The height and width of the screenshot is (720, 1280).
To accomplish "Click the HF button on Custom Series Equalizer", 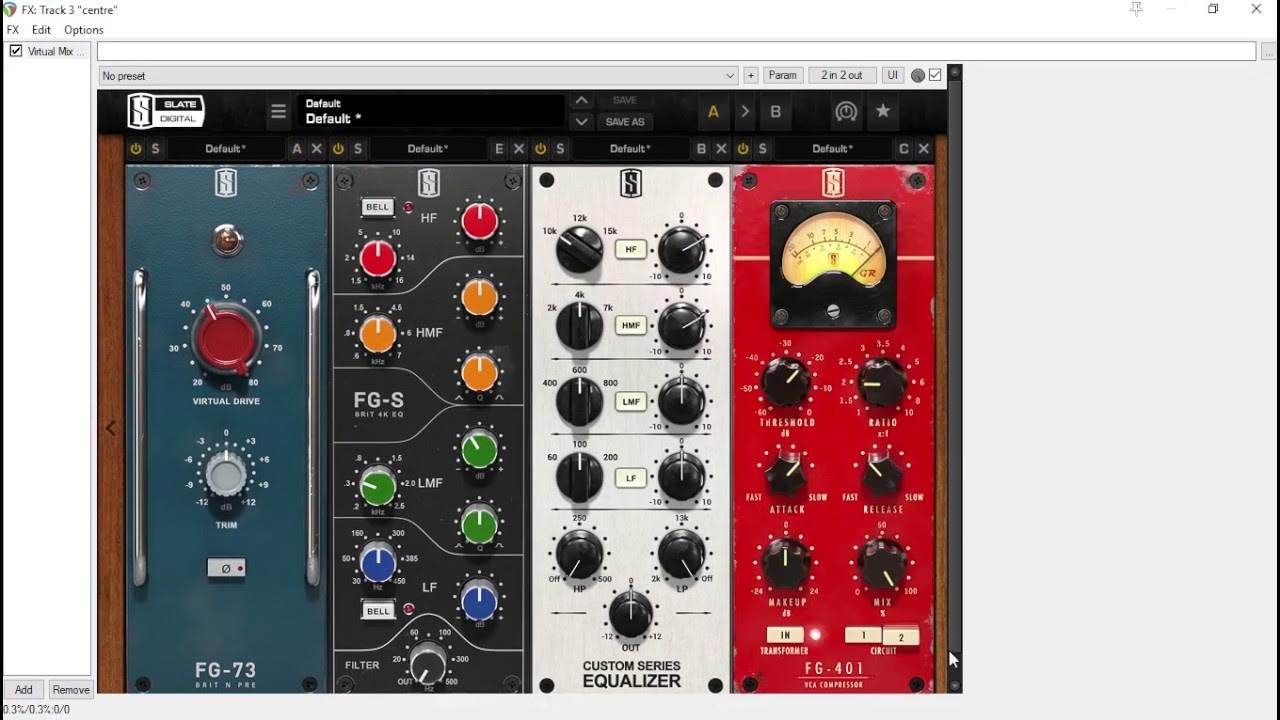I will click(x=631, y=250).
